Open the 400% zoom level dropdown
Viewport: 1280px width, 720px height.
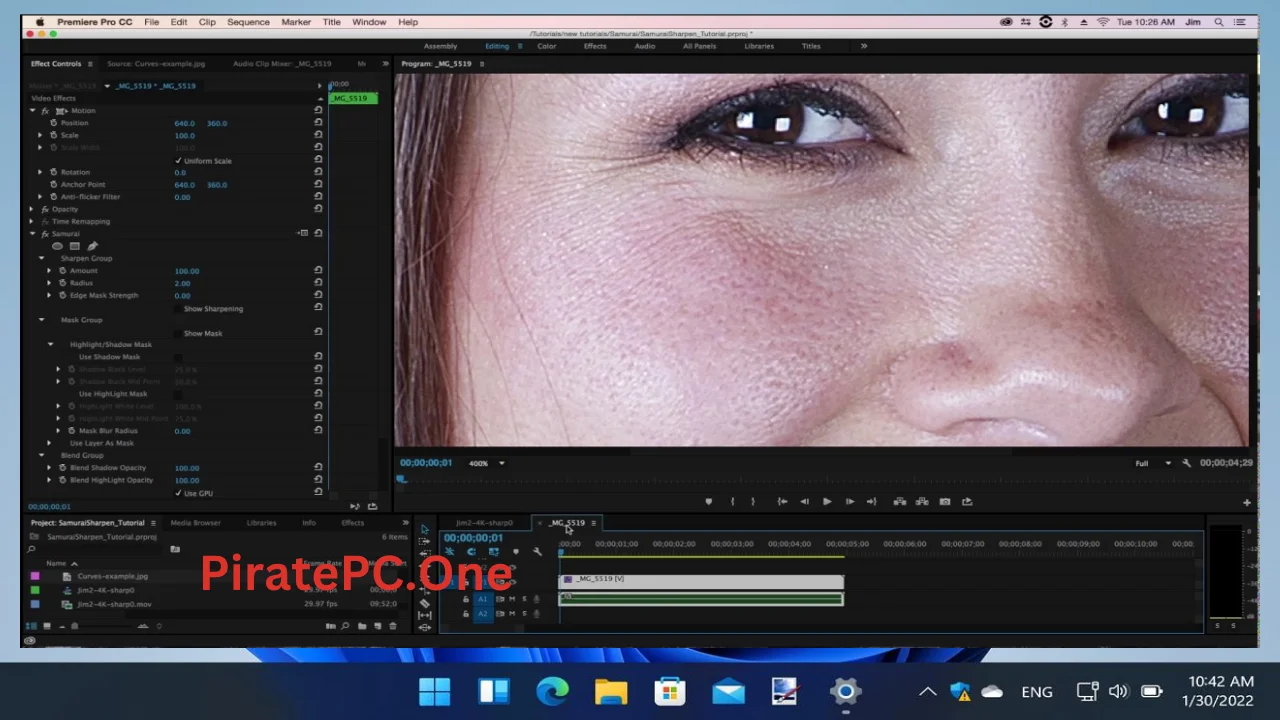(x=487, y=463)
